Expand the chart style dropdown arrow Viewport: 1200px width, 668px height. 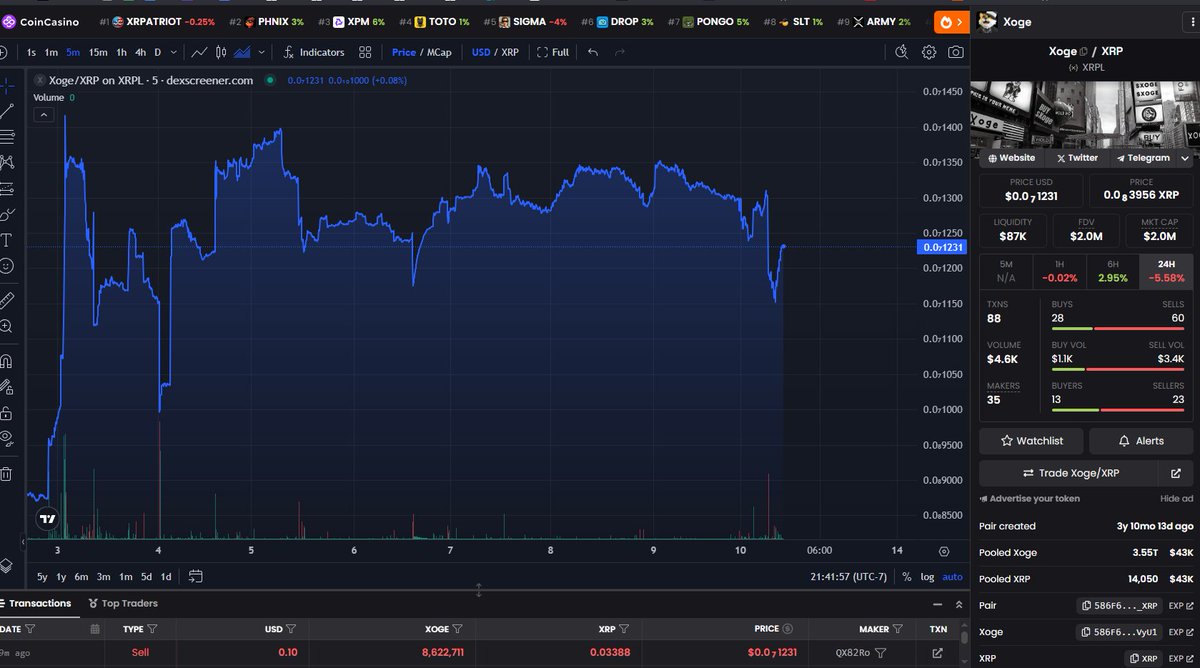[260, 52]
